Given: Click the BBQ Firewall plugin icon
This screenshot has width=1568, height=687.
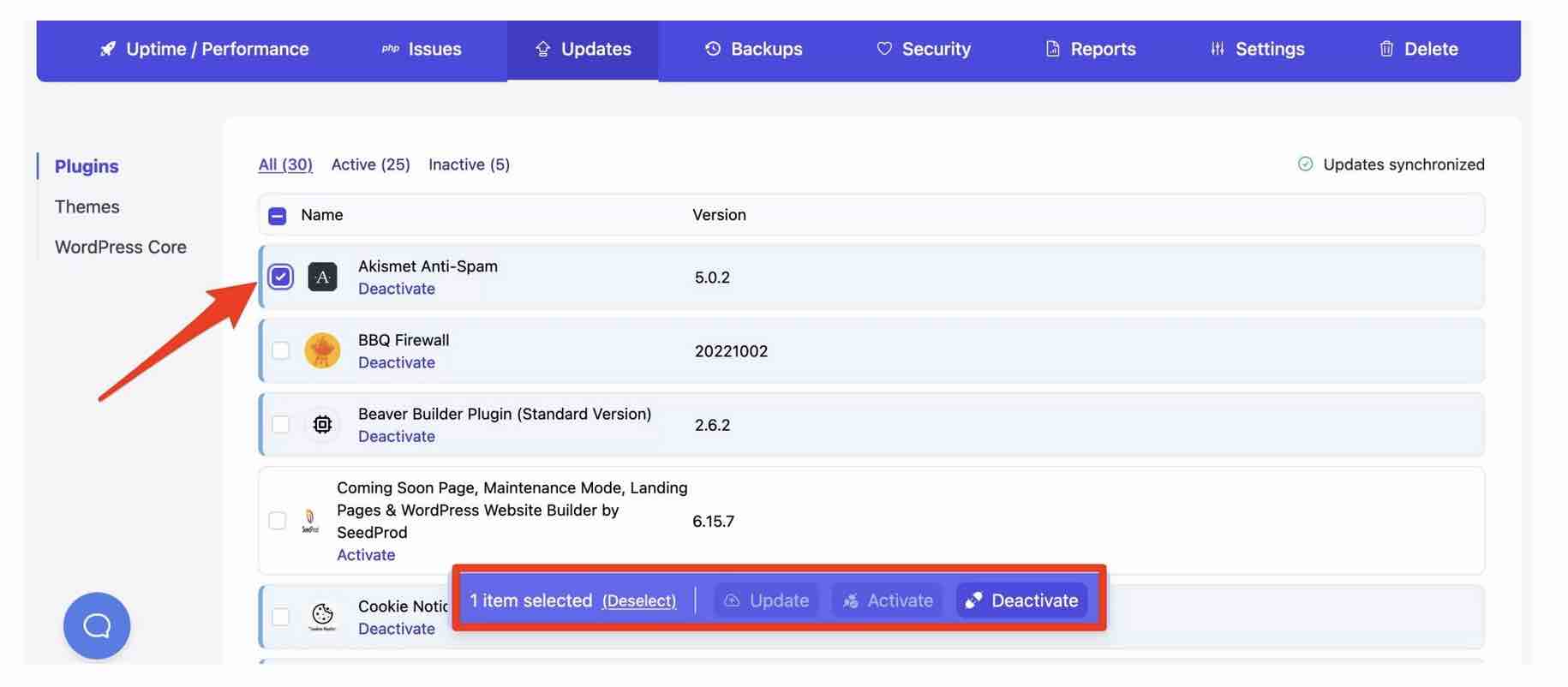Looking at the screenshot, I should point(322,350).
